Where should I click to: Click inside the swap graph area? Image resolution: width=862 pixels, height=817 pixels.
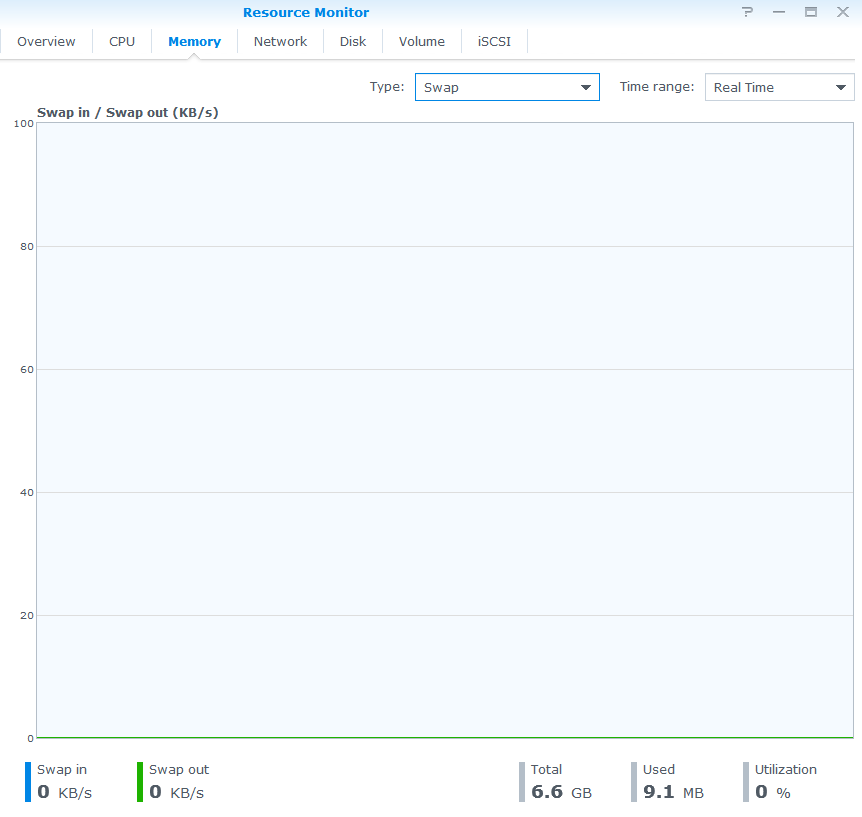[445, 430]
